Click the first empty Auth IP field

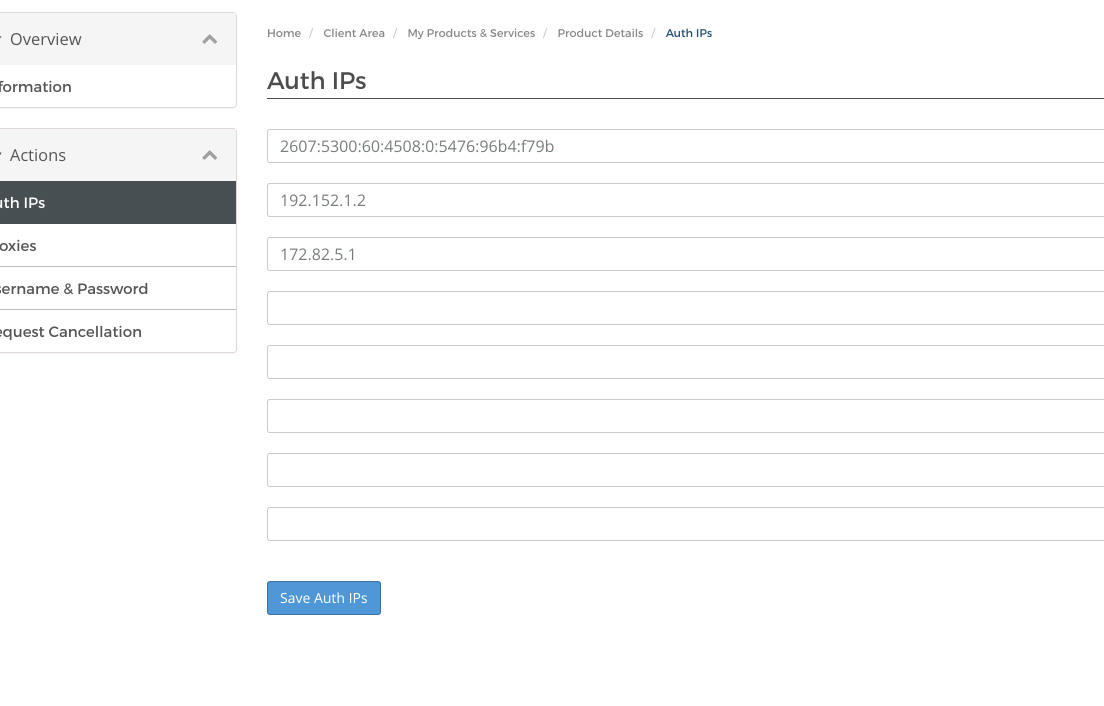(x=685, y=308)
